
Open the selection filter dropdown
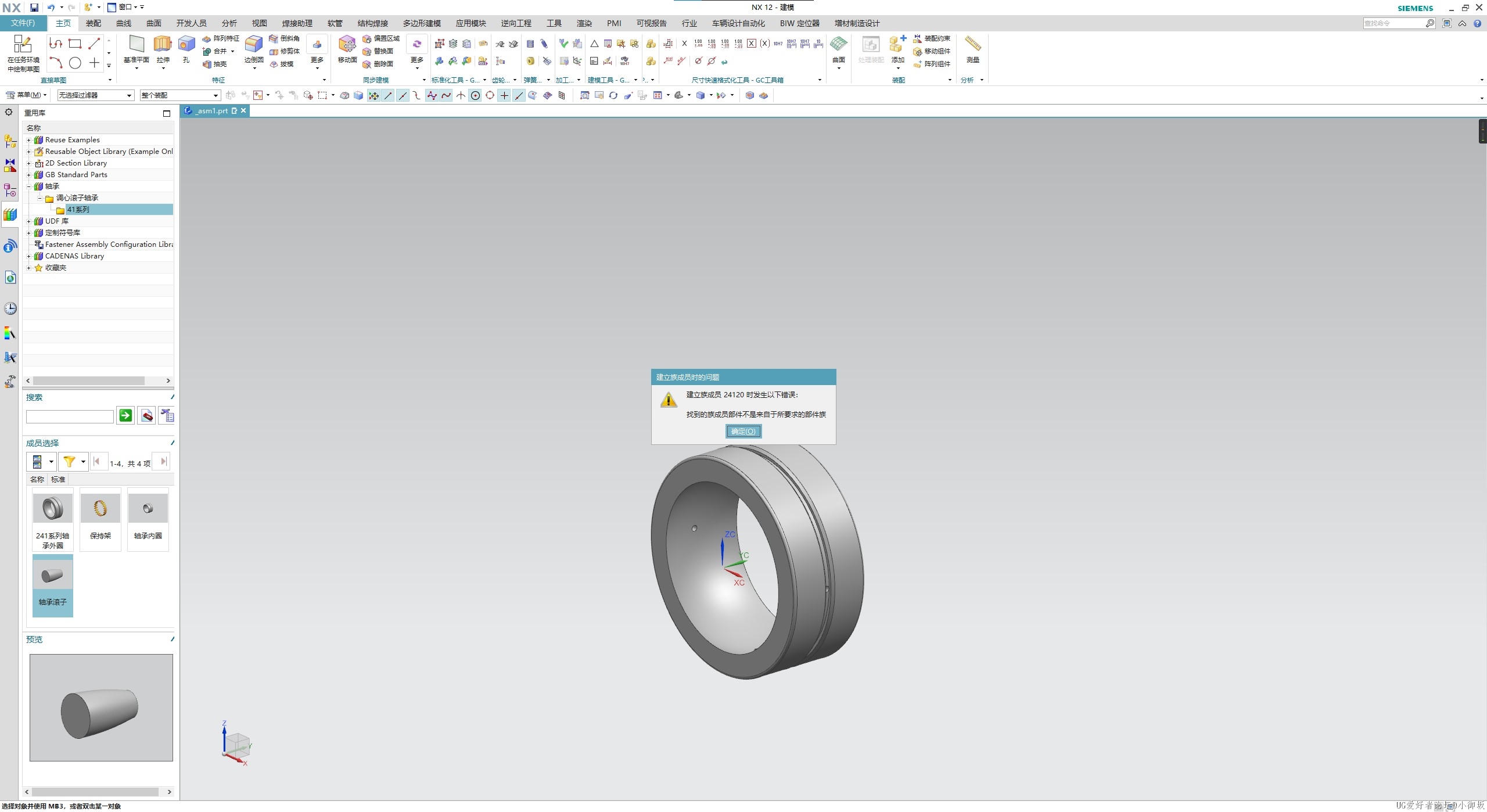point(96,95)
